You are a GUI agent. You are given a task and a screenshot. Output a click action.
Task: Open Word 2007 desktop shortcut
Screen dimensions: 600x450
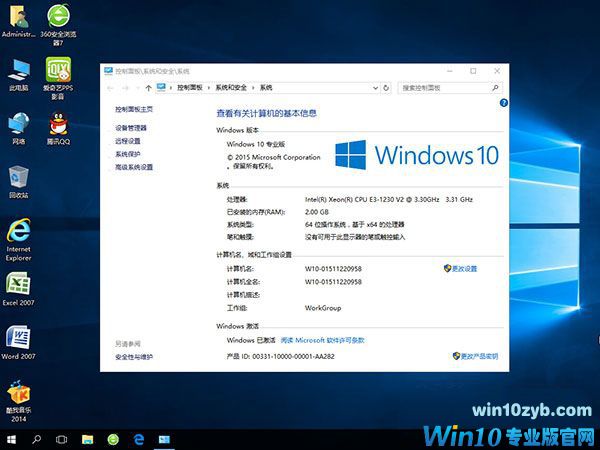(18, 338)
